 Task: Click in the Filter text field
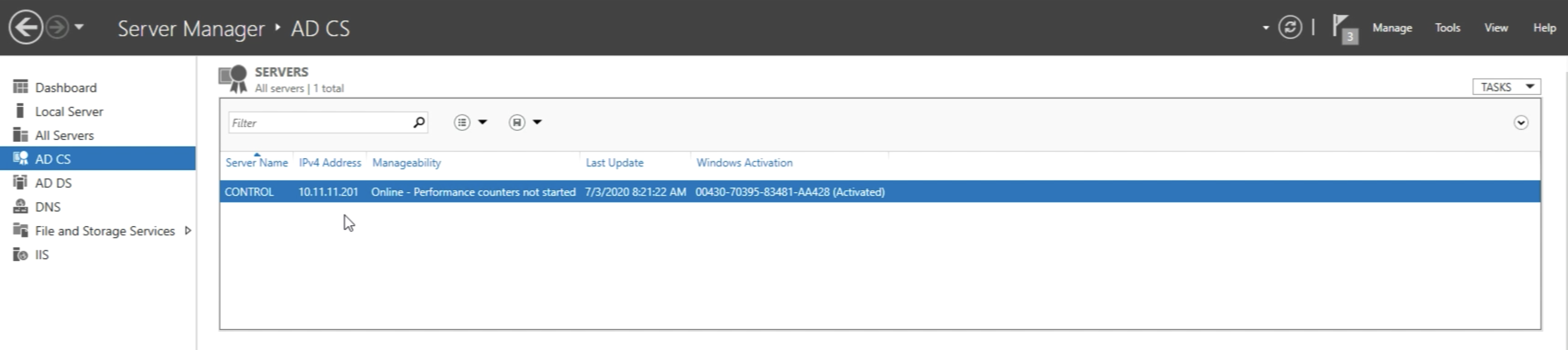(319, 123)
